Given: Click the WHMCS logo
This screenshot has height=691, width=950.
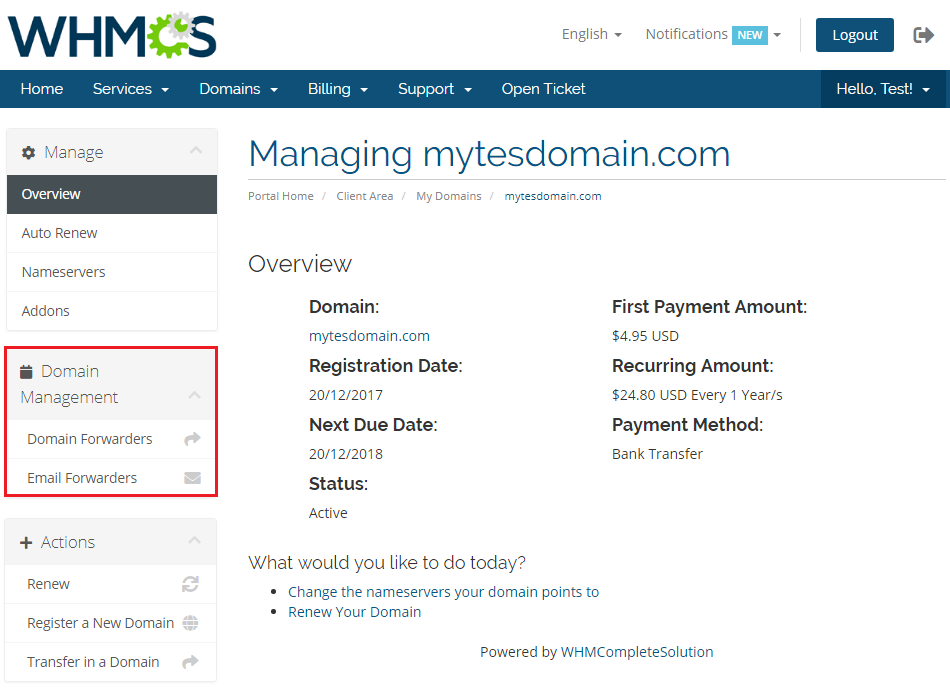Looking at the screenshot, I should 112,36.
